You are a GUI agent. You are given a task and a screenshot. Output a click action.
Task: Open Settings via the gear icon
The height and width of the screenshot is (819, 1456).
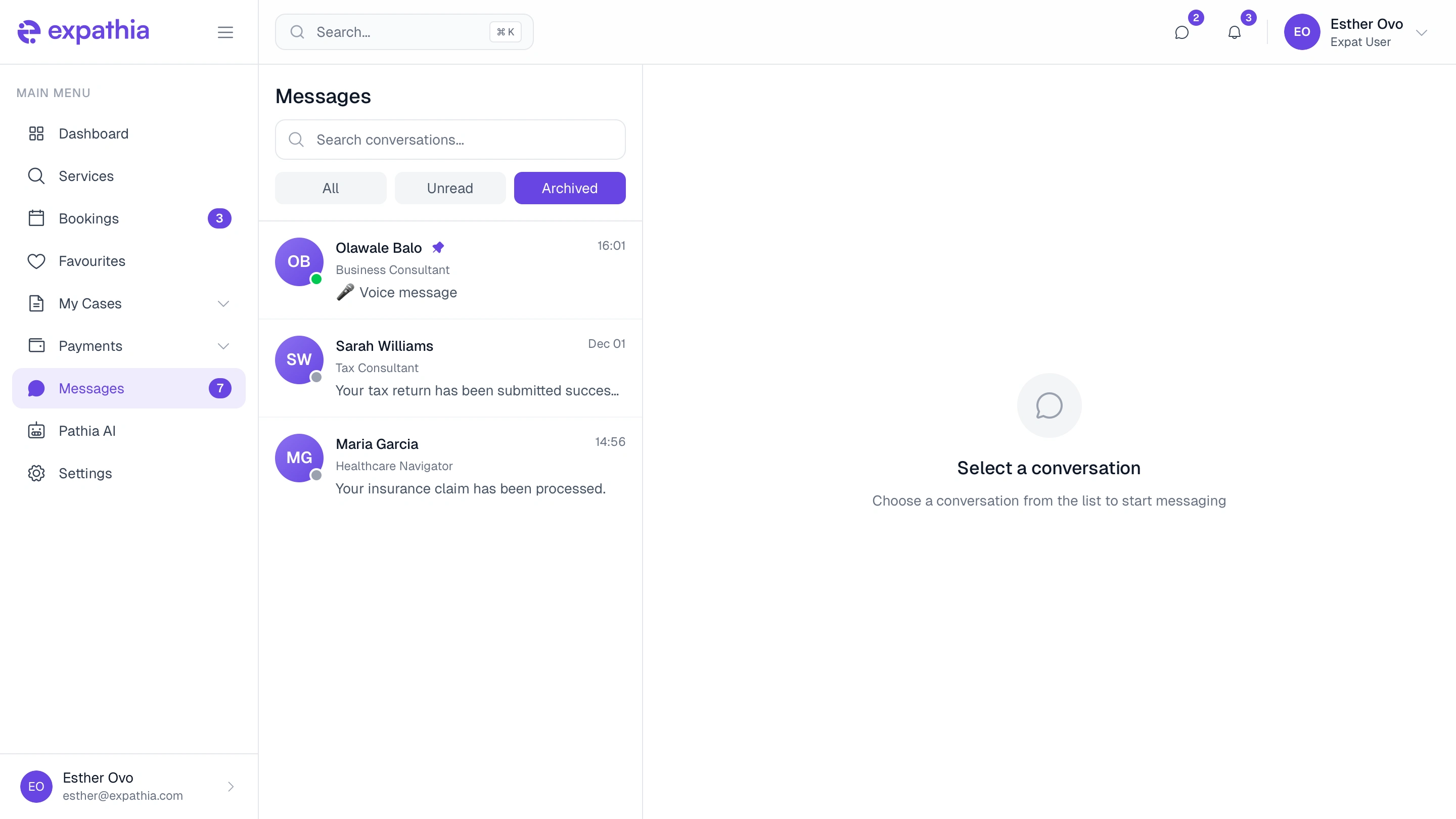[x=37, y=473]
